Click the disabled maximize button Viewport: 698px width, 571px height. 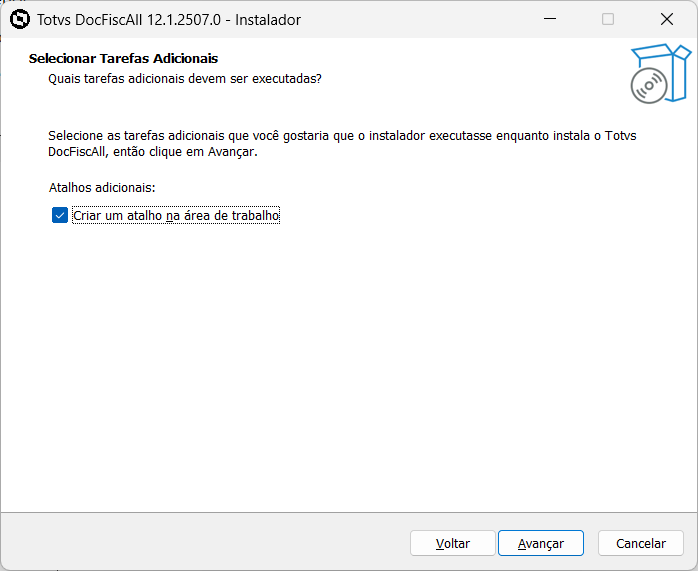[608, 19]
